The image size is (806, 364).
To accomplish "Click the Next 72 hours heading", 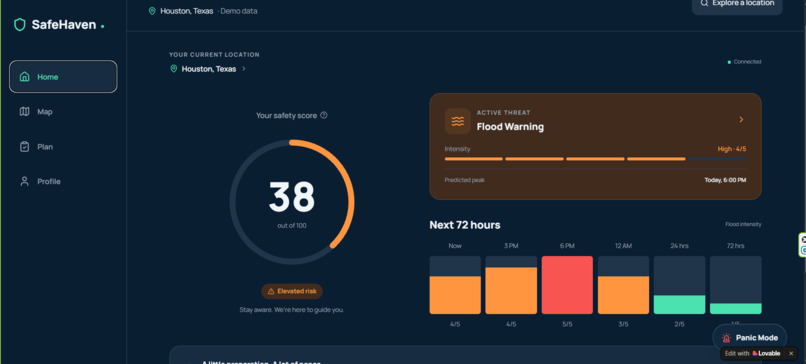I will [x=465, y=225].
